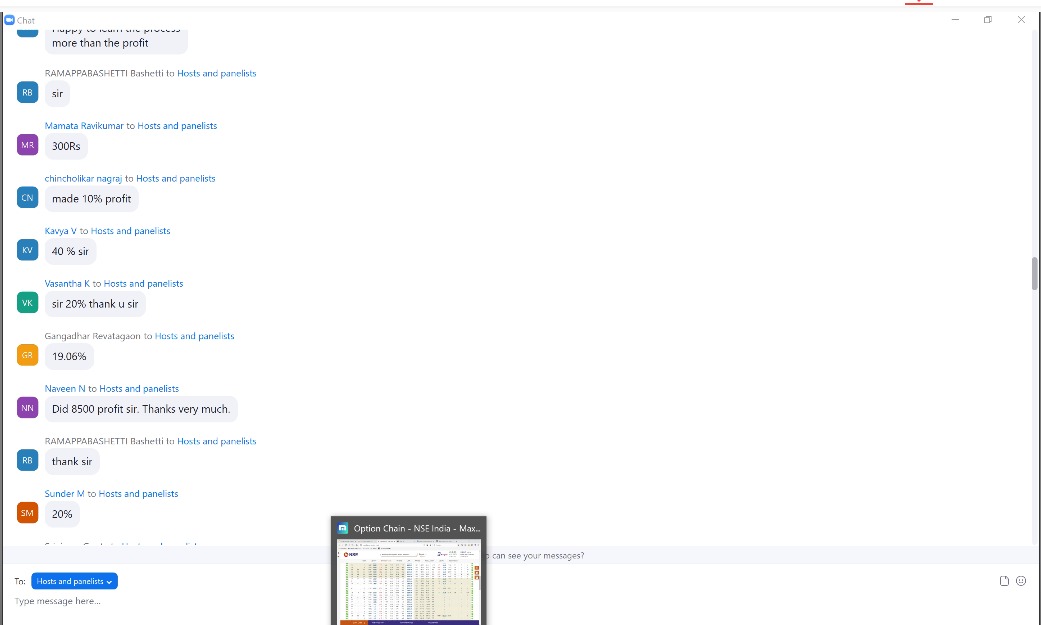Screen dimensions: 1041x625
Task: Click the CN avatar of chincholikar nagraj
Action: click(27, 198)
